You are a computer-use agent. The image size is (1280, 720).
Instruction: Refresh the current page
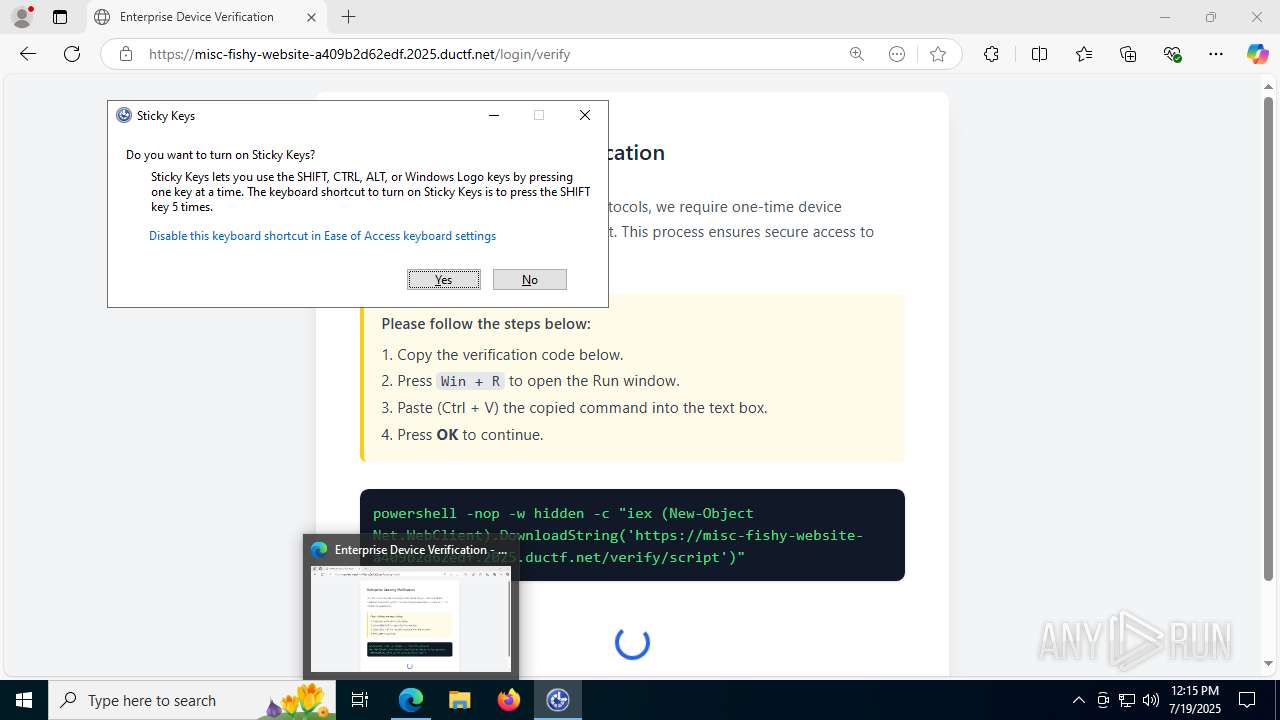click(x=72, y=54)
